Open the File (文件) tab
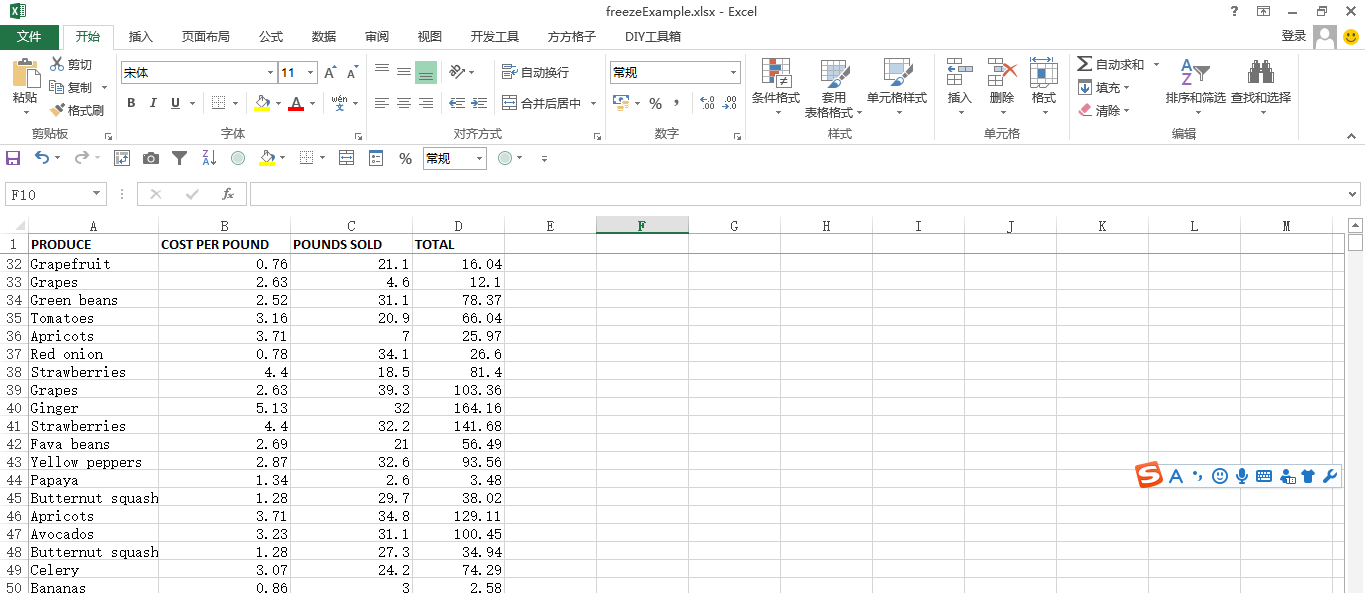The image size is (1365, 593). pyautogui.click(x=29, y=36)
